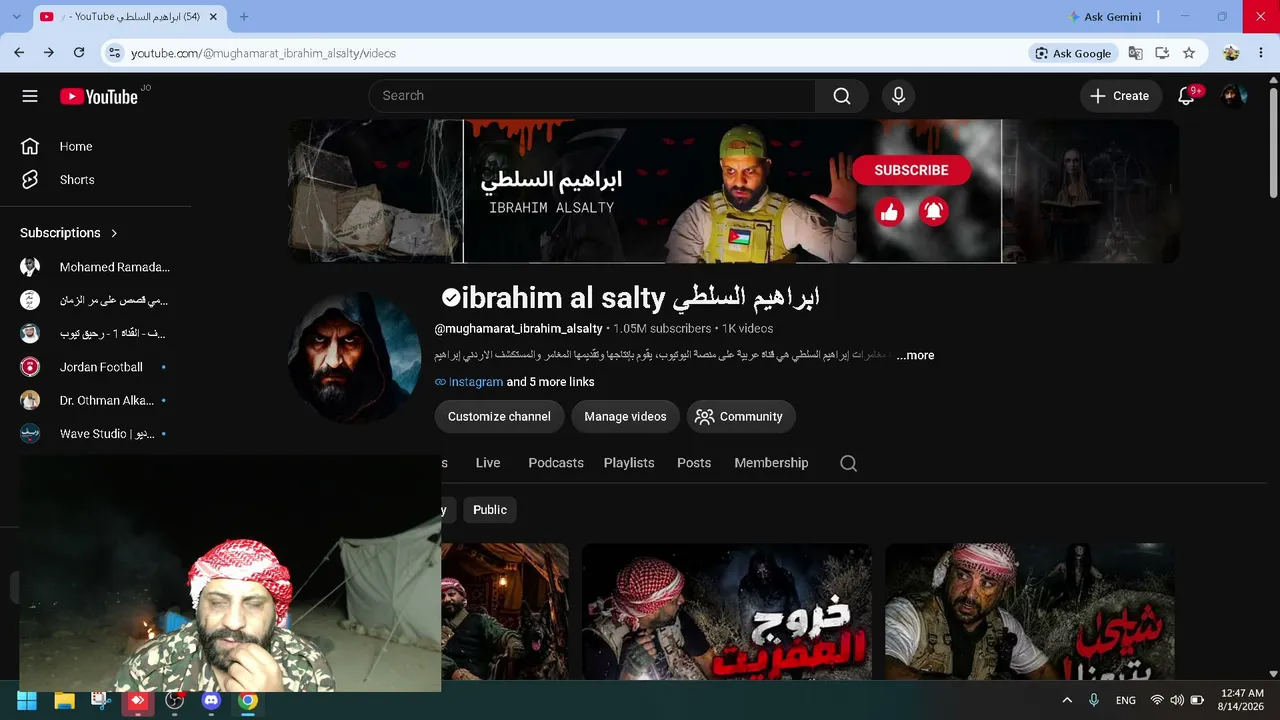Open the Chrome three-dot menu
Viewport: 1280px width, 720px height.
coord(1260,53)
